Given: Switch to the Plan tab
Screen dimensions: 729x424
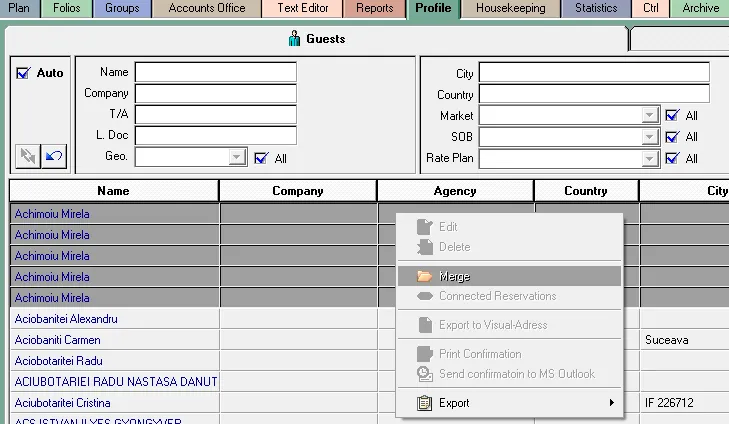Looking at the screenshot, I should point(19,8).
